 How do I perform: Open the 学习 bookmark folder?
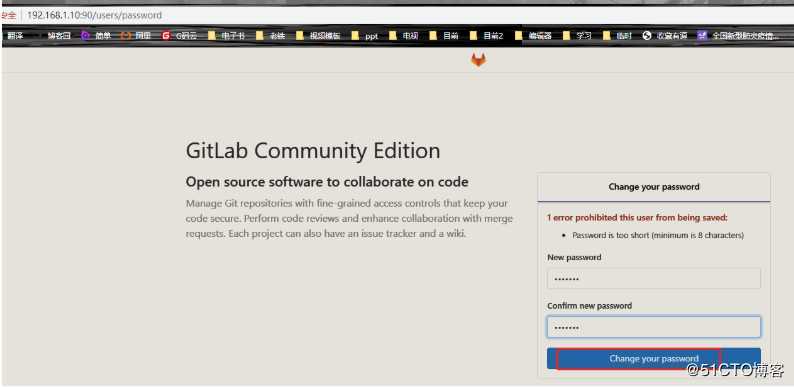point(577,36)
